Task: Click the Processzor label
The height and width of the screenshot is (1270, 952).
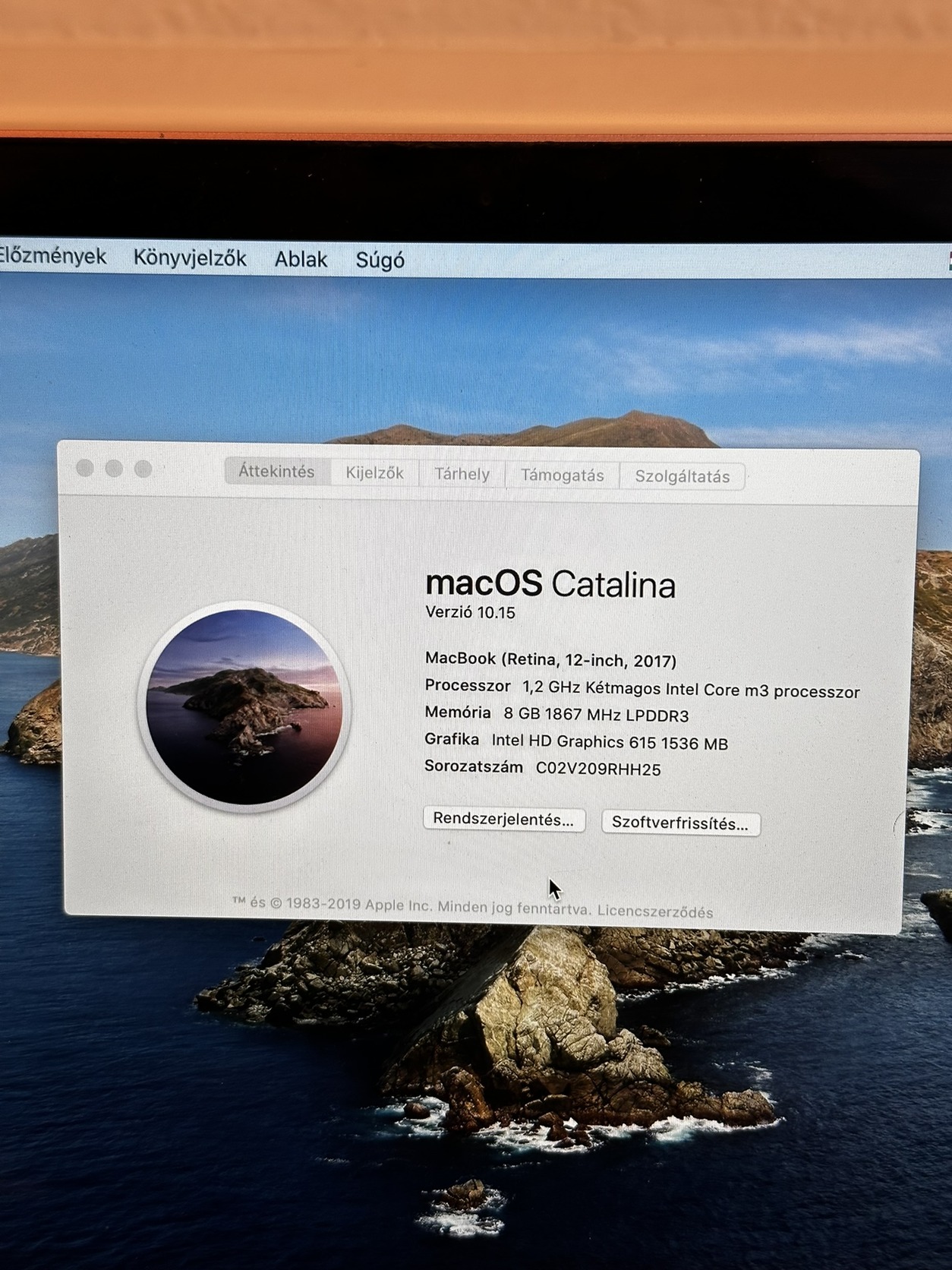Action: coord(468,685)
